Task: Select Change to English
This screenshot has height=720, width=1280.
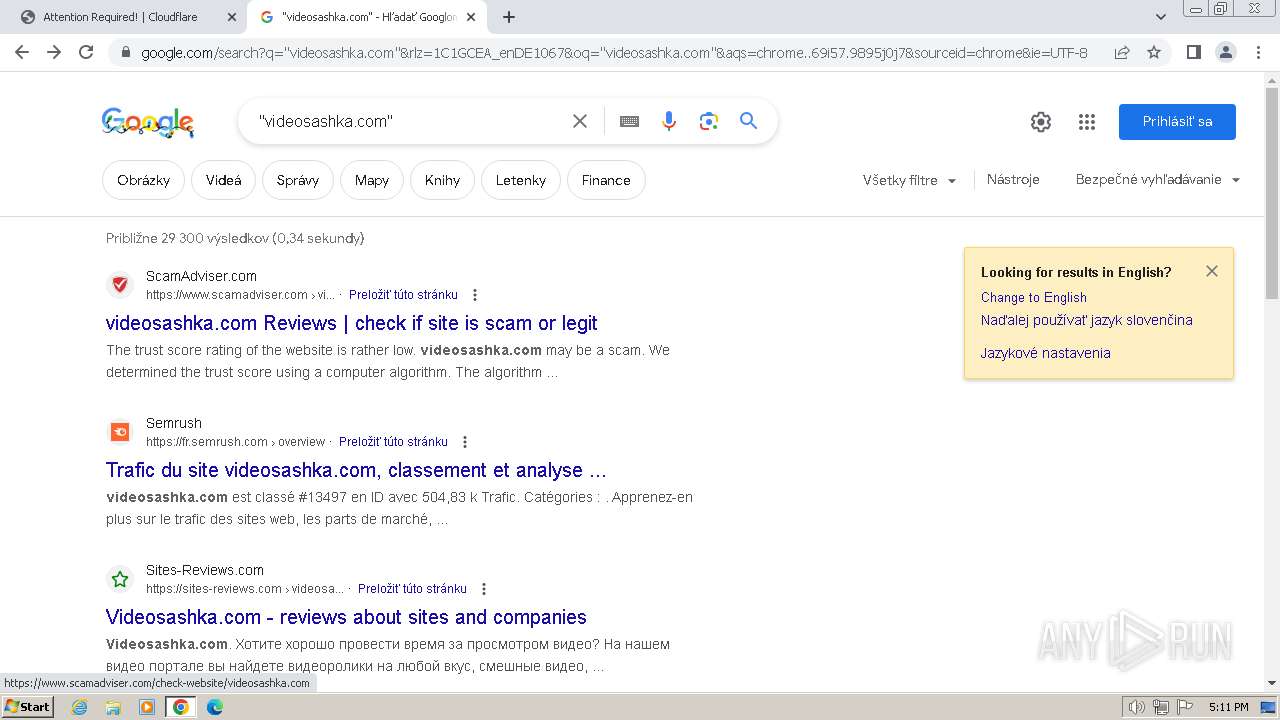Action: point(1033,297)
